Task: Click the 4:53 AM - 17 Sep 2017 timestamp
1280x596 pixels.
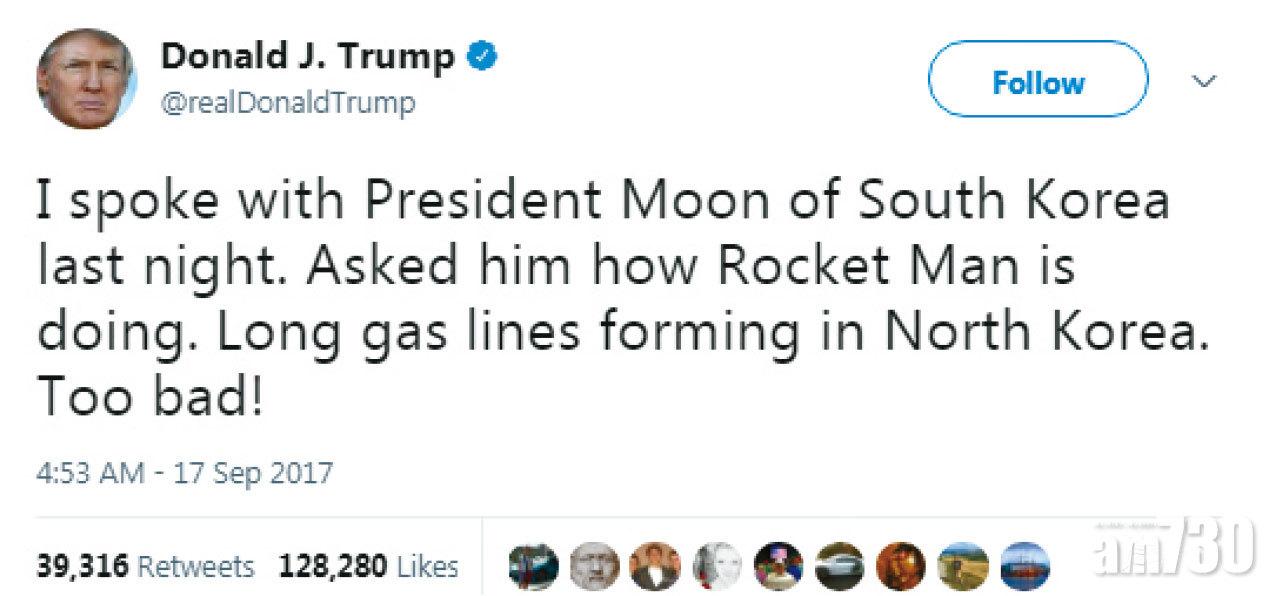Action: (185, 472)
